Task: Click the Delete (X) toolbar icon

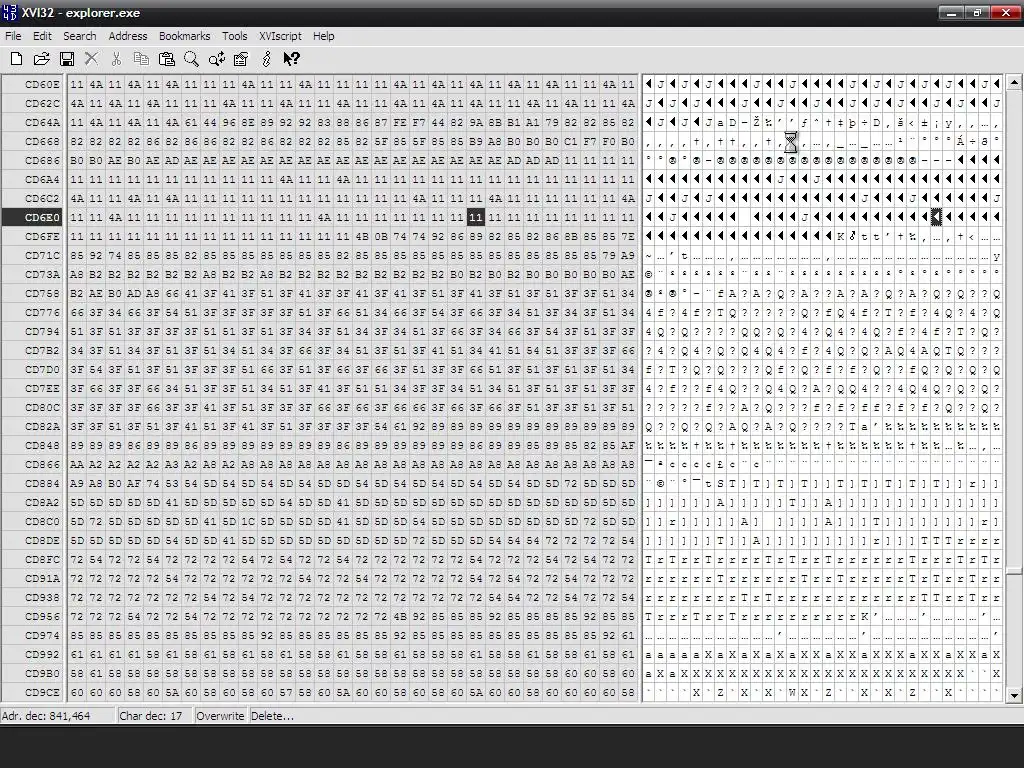Action: (x=91, y=59)
